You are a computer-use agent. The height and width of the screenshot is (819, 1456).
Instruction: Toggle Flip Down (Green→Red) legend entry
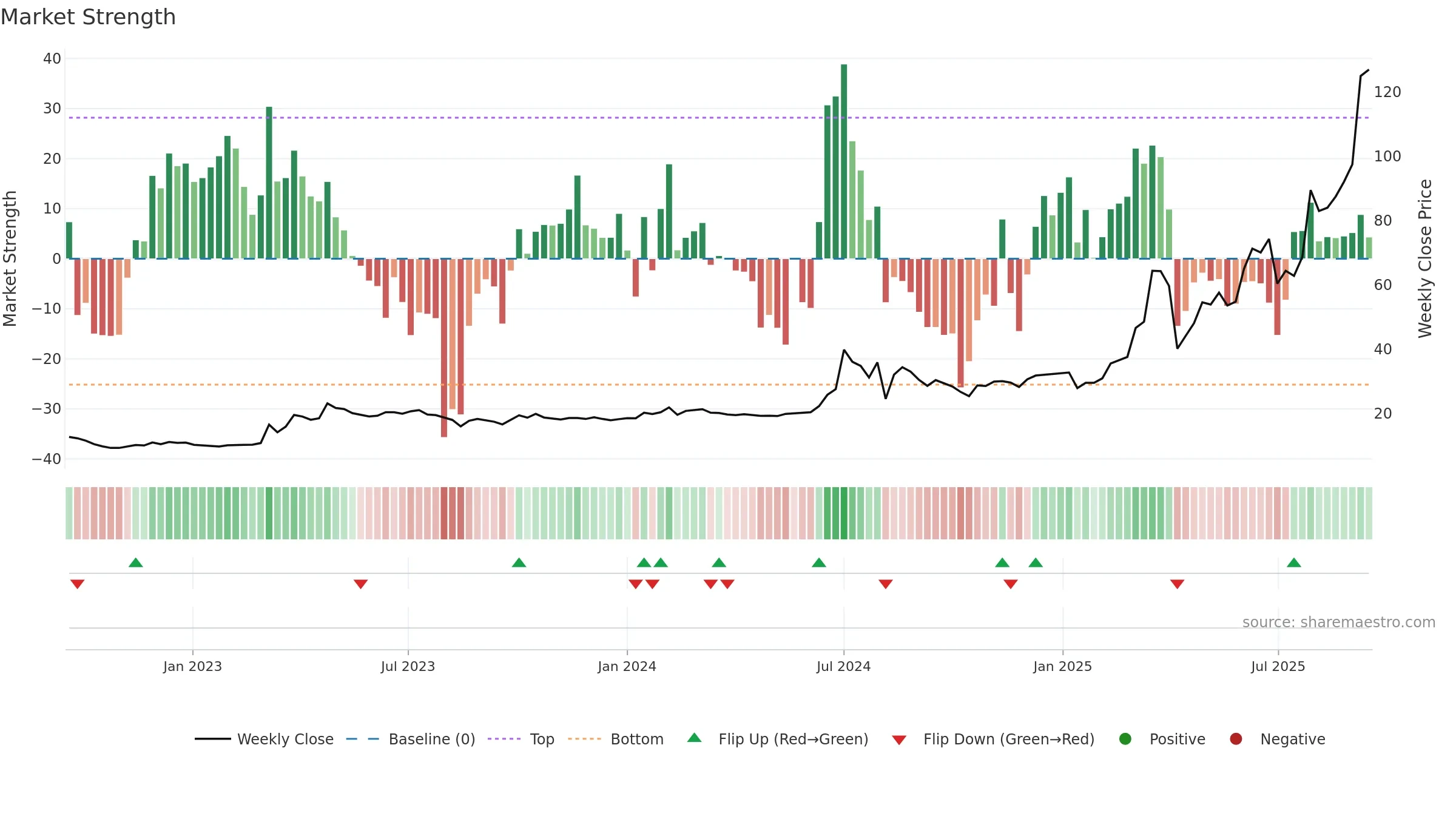pos(993,739)
